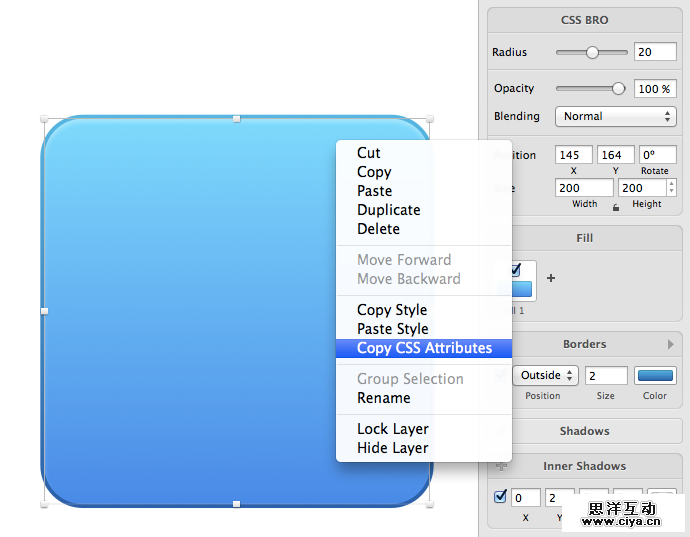Click the Height field

click(642, 188)
